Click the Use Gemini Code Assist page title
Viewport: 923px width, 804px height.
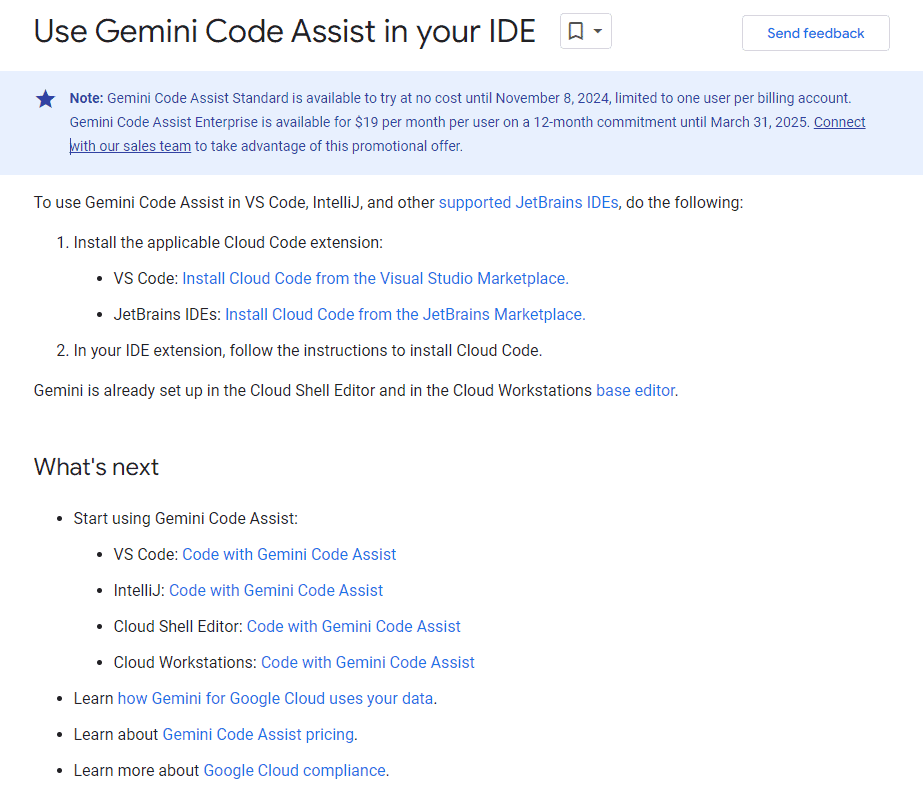(x=284, y=32)
